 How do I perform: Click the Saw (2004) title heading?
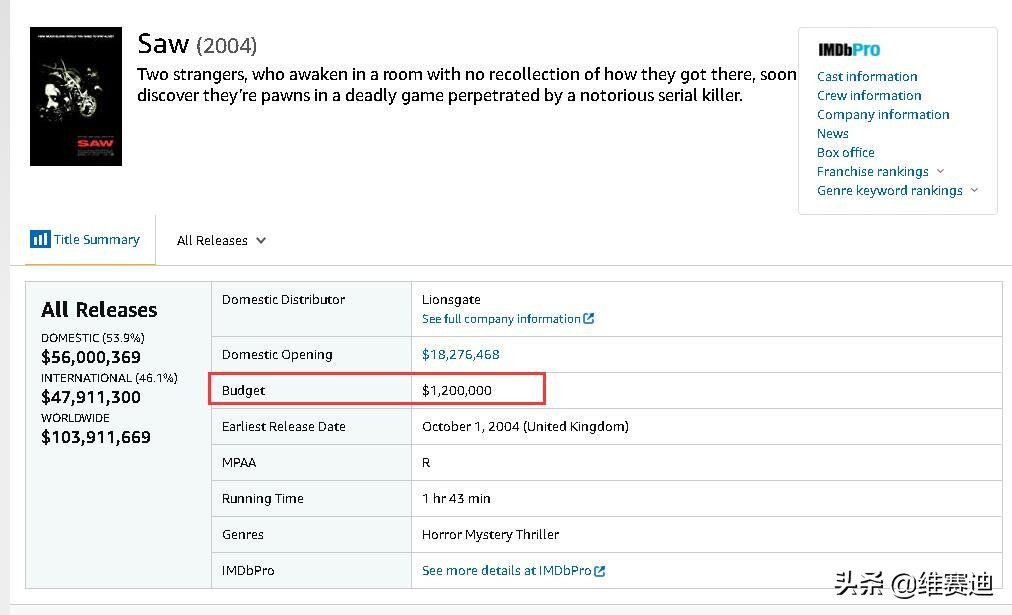coord(197,44)
